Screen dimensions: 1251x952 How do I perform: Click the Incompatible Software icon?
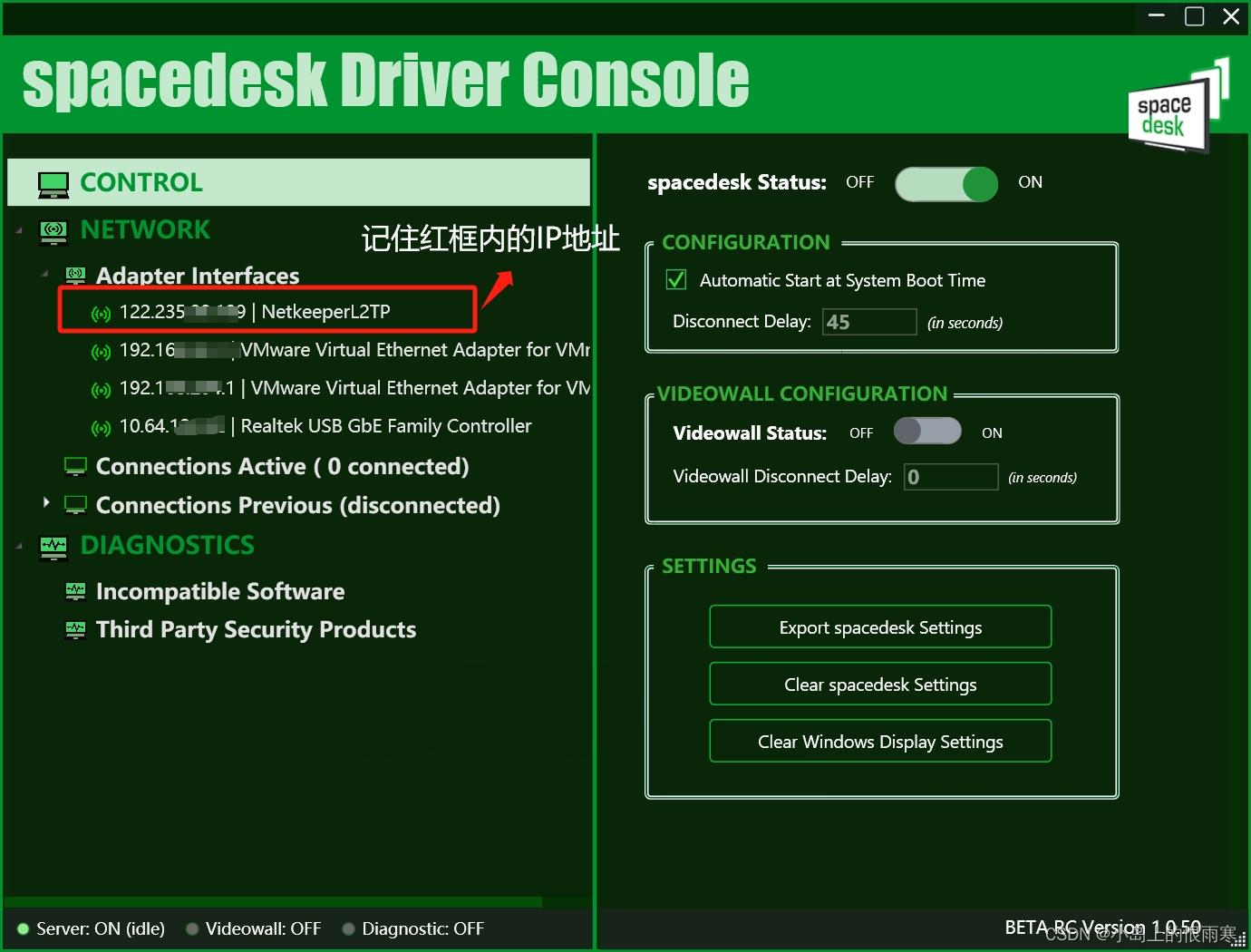click(x=75, y=592)
